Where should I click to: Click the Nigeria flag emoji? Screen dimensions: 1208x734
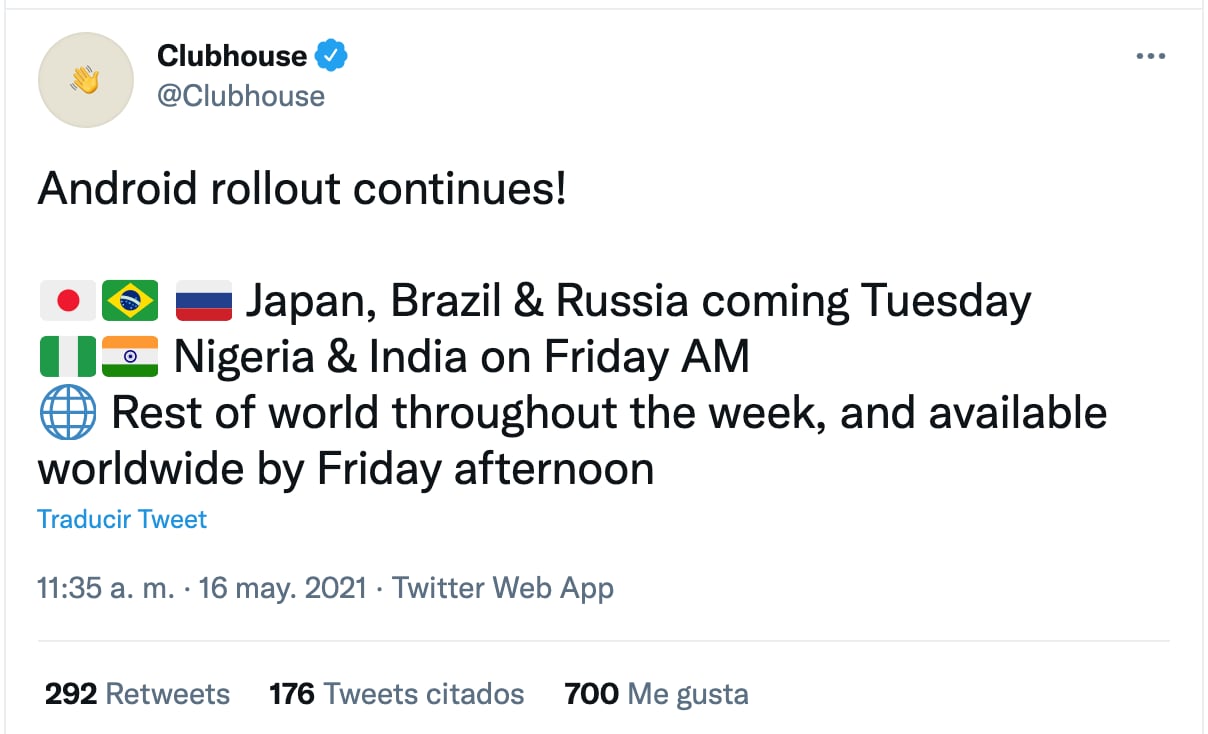point(68,357)
